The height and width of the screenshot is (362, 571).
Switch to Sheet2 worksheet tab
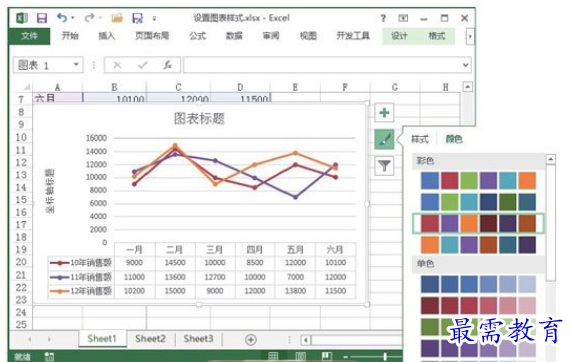point(150,339)
